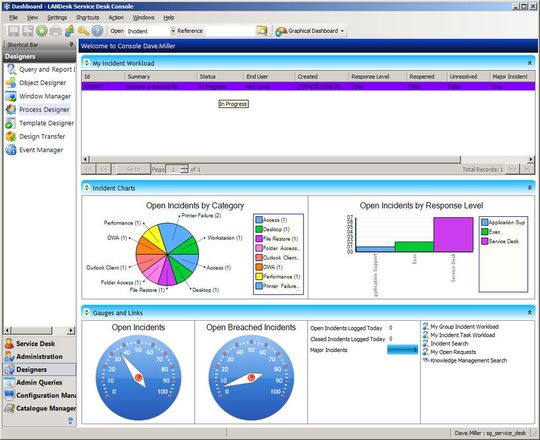The height and width of the screenshot is (440, 540).
Task: Open the Template Designer
Action: click(x=40, y=123)
